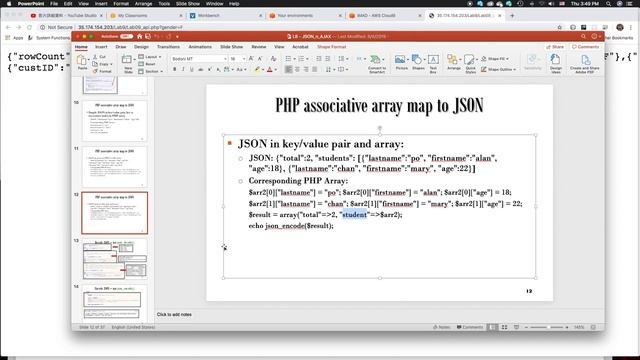Open the Animations ribbon tab
640x360 pixels.
click(x=200, y=47)
